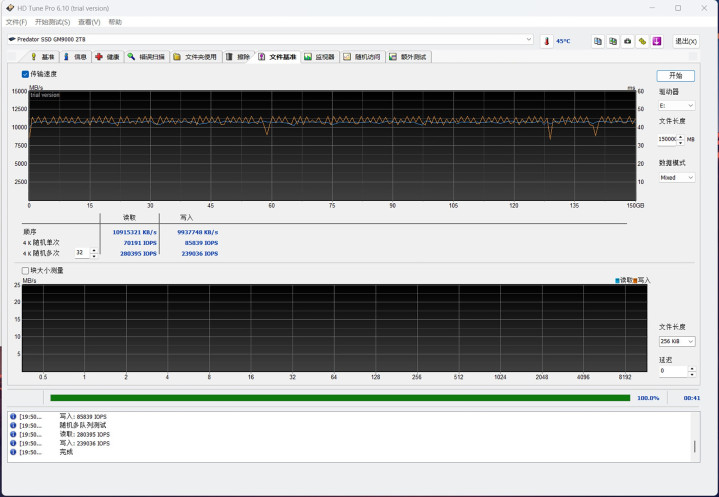Click the purple download arrow icon
This screenshot has height=497, width=719.
coord(657,41)
